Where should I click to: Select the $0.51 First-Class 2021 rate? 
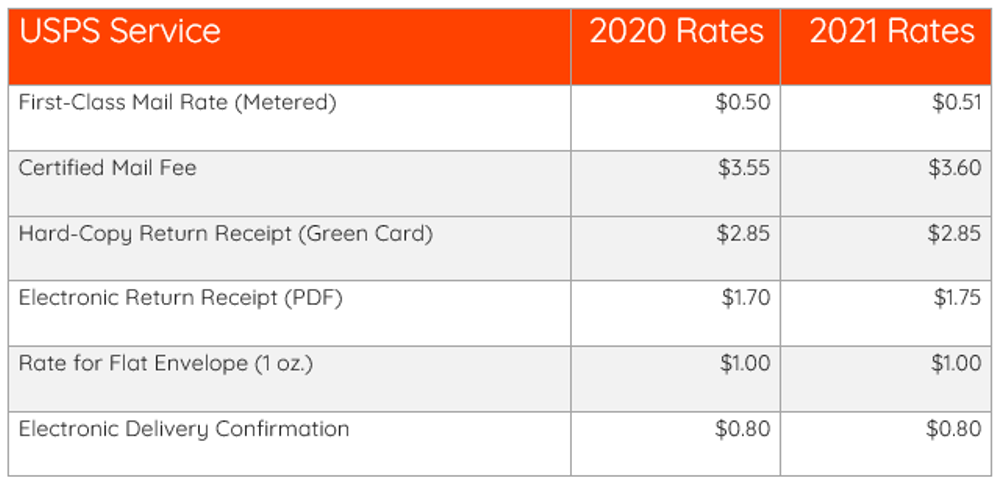point(956,102)
